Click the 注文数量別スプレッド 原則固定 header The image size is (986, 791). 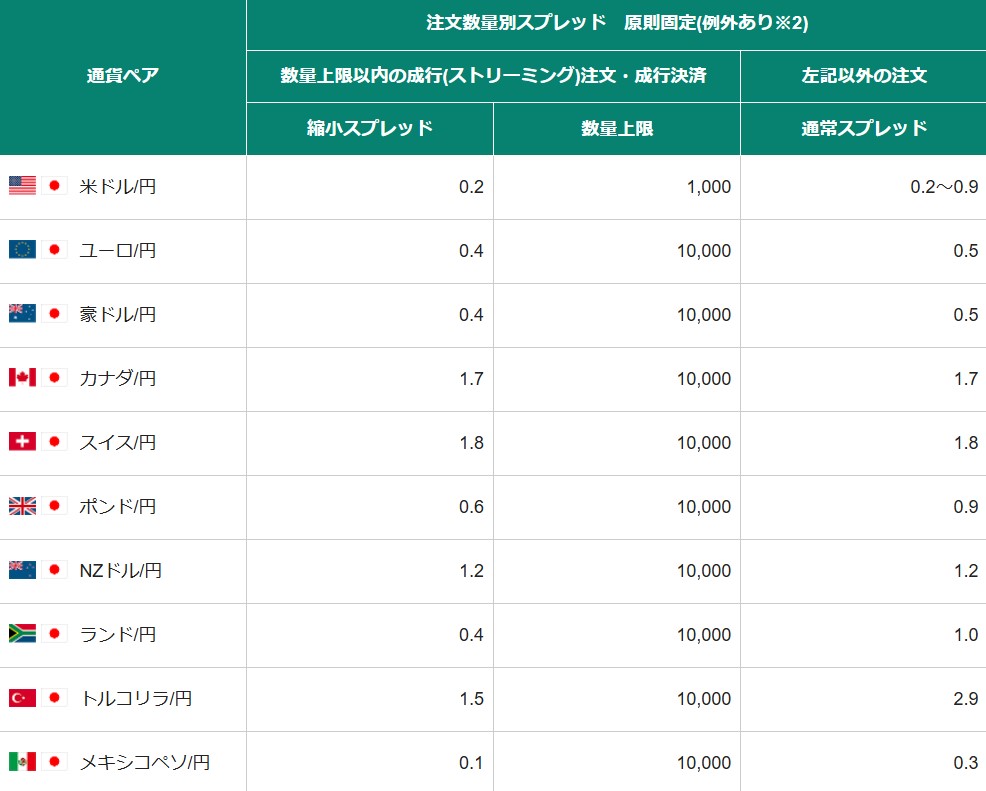[x=617, y=23]
